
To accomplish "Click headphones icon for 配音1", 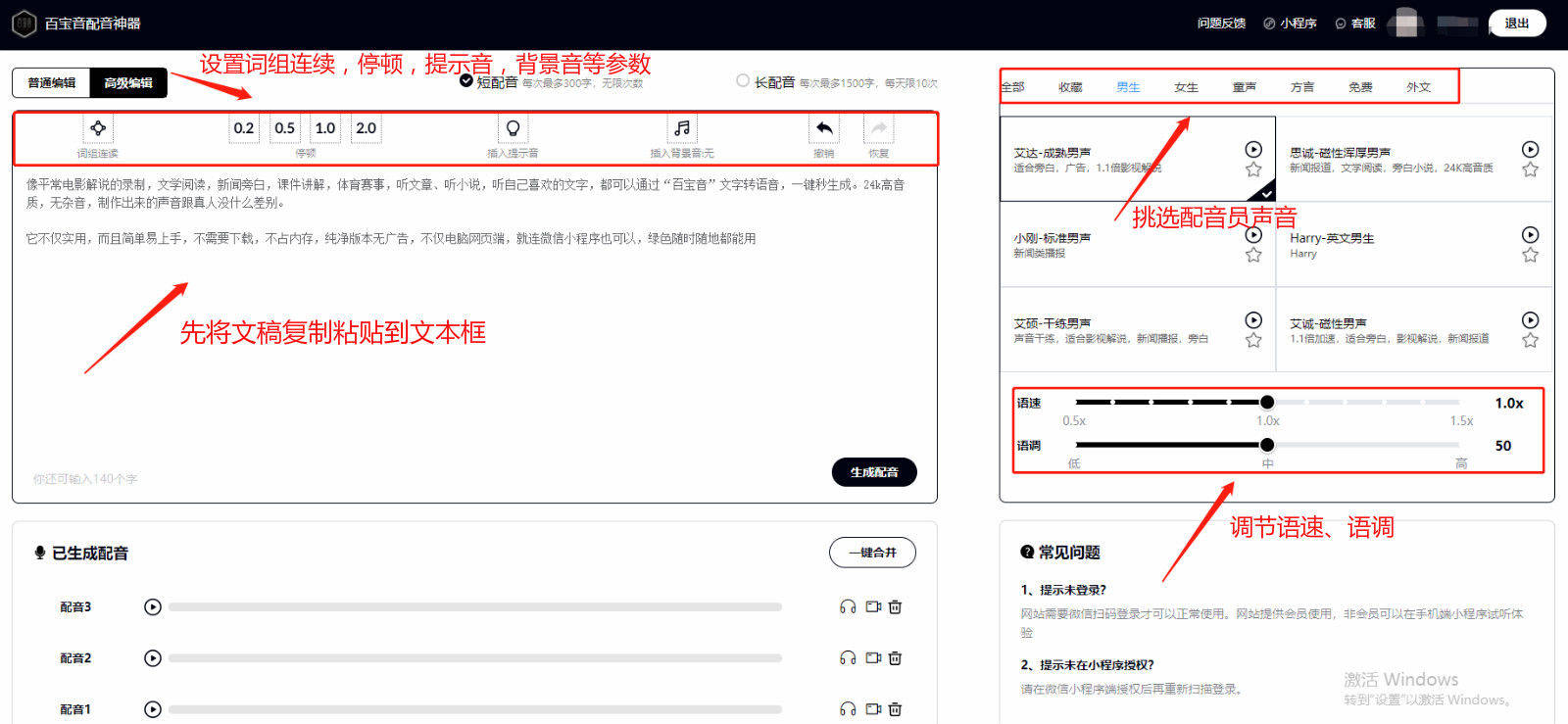I will (848, 708).
